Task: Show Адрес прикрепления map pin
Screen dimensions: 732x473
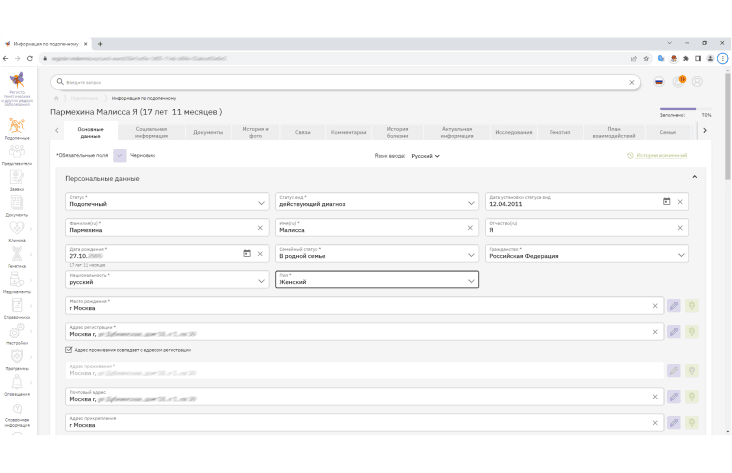Action: [692, 423]
